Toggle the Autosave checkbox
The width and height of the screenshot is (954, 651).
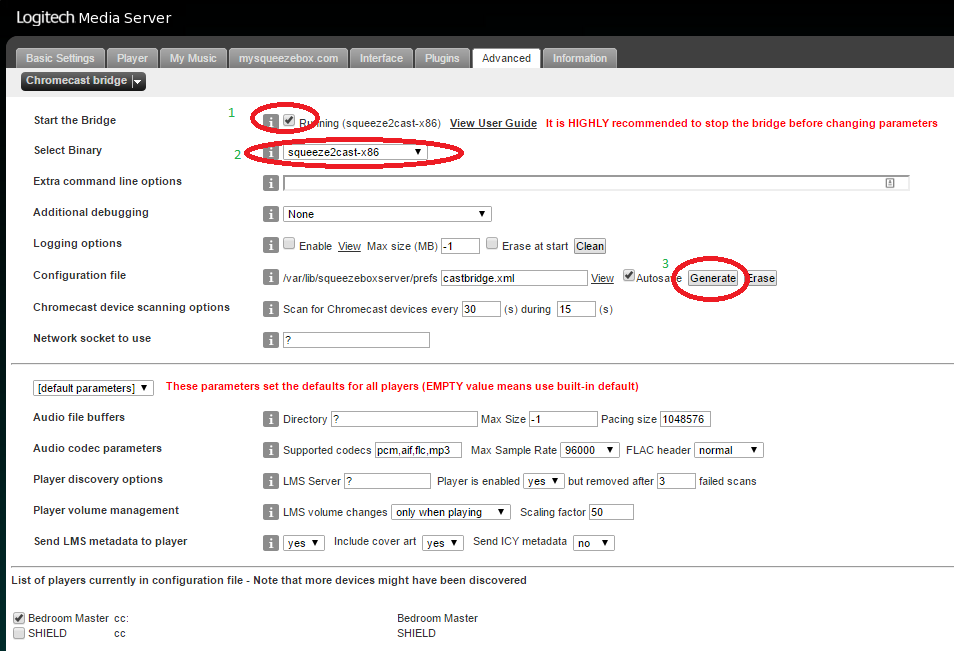(629, 275)
